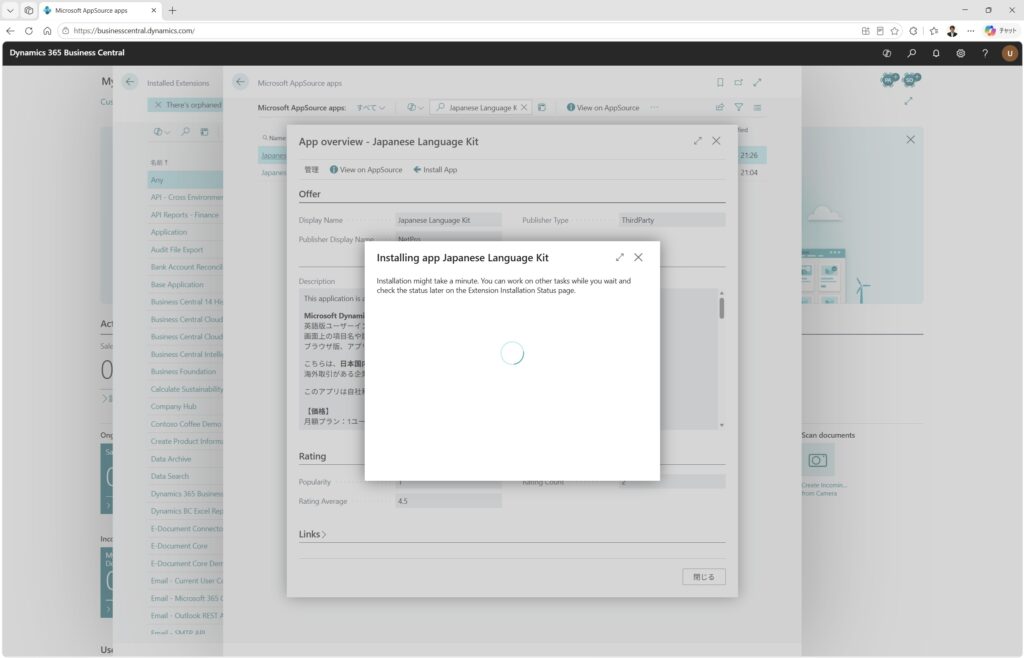The width and height of the screenshot is (1024, 658).
Task: Open Copilot in Business Central header
Action: [887, 54]
